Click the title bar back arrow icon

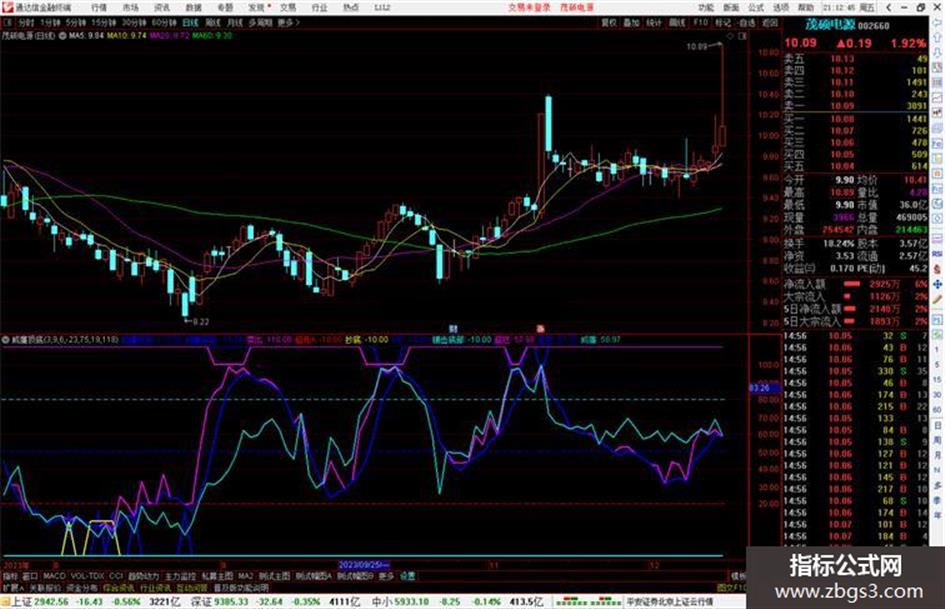[x=888, y=8]
